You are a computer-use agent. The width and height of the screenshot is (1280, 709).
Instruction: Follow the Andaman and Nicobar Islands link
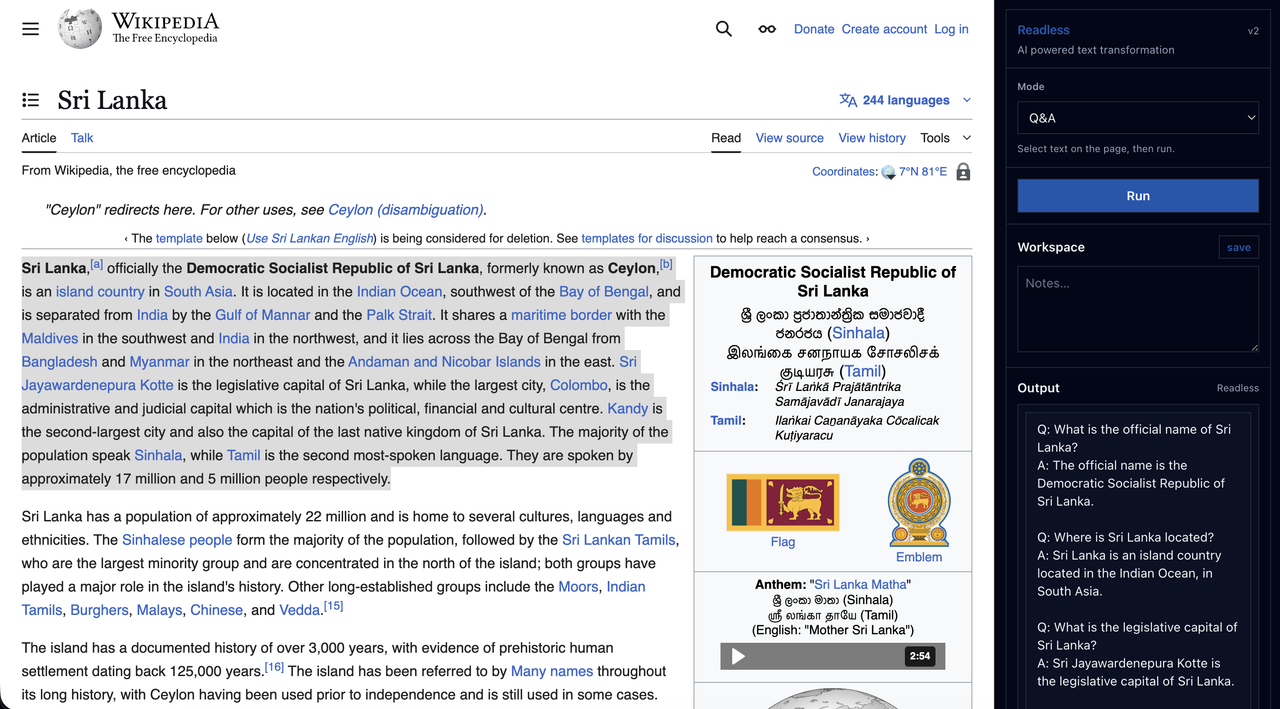click(444, 362)
